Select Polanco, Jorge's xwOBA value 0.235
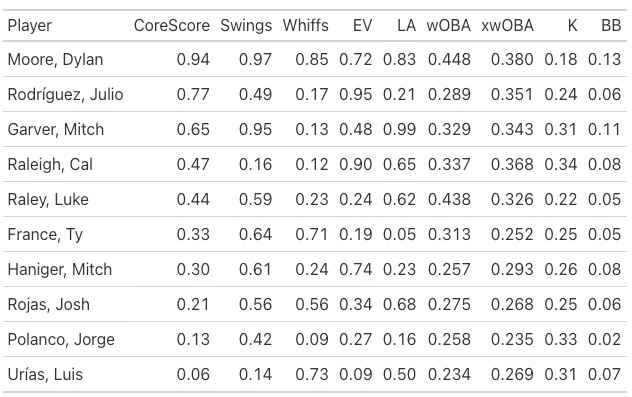 (x=512, y=339)
